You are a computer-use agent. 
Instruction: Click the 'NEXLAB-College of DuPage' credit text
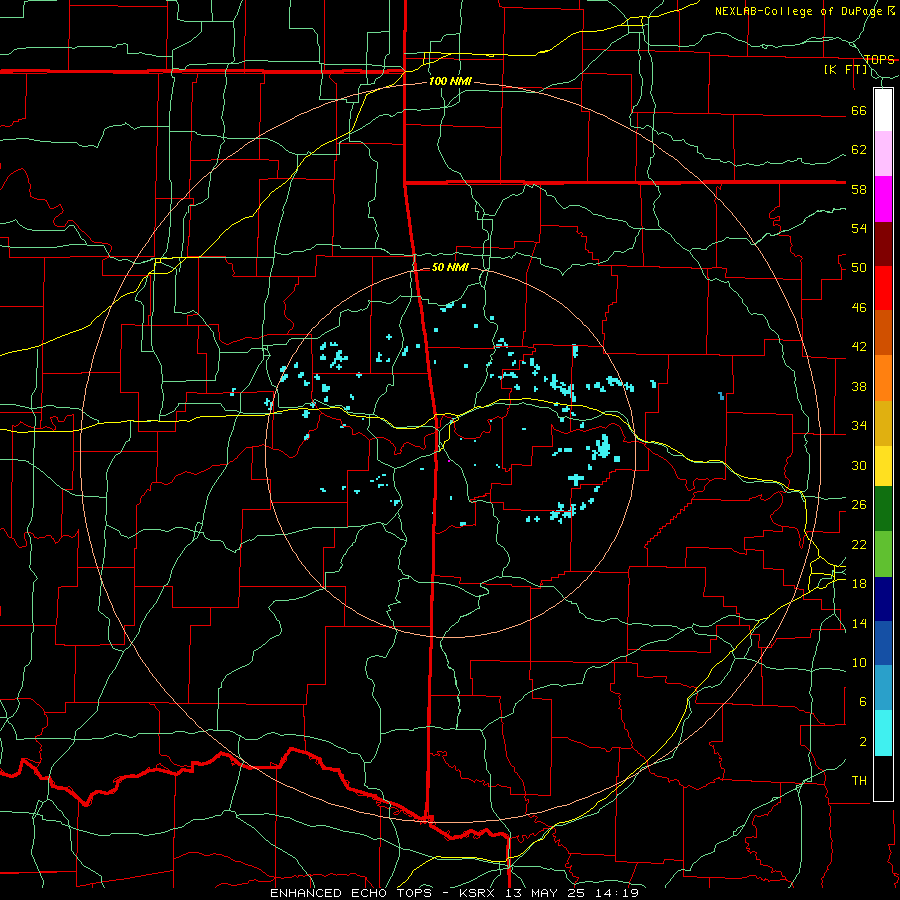coord(798,11)
